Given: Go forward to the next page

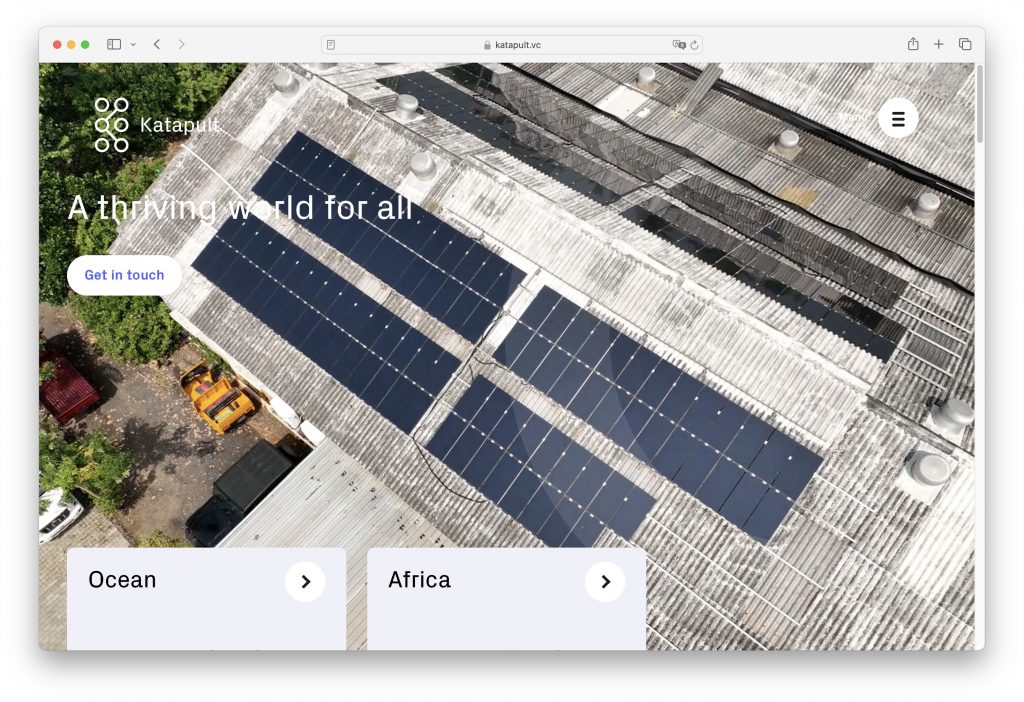Looking at the screenshot, I should tap(181, 44).
